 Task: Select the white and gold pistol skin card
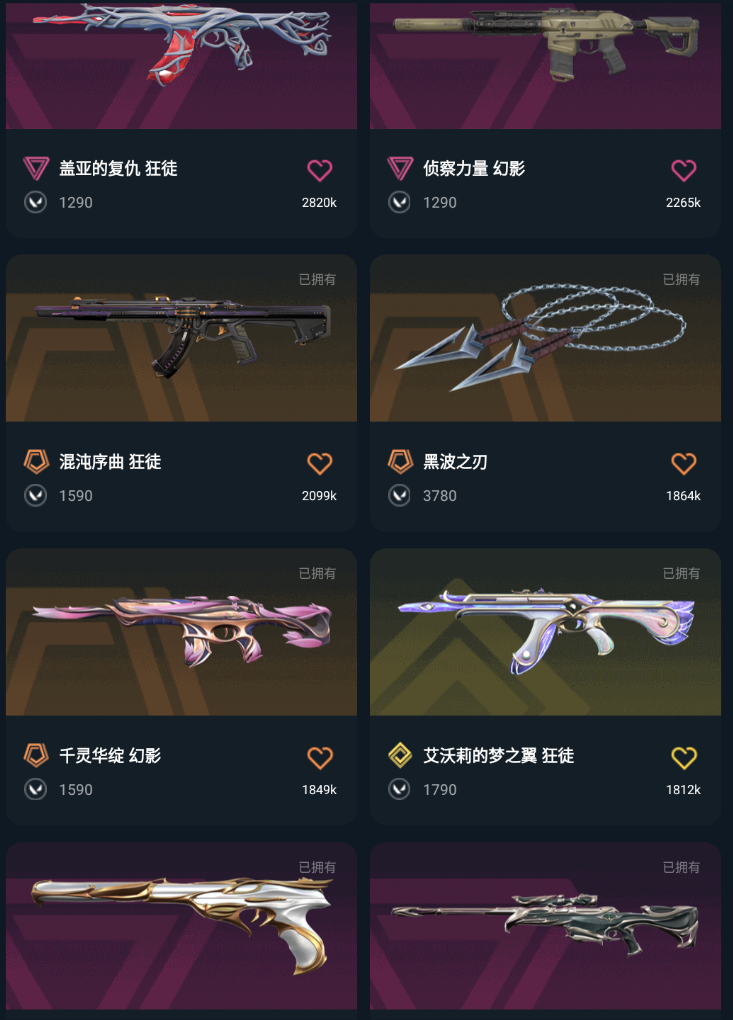(181, 932)
